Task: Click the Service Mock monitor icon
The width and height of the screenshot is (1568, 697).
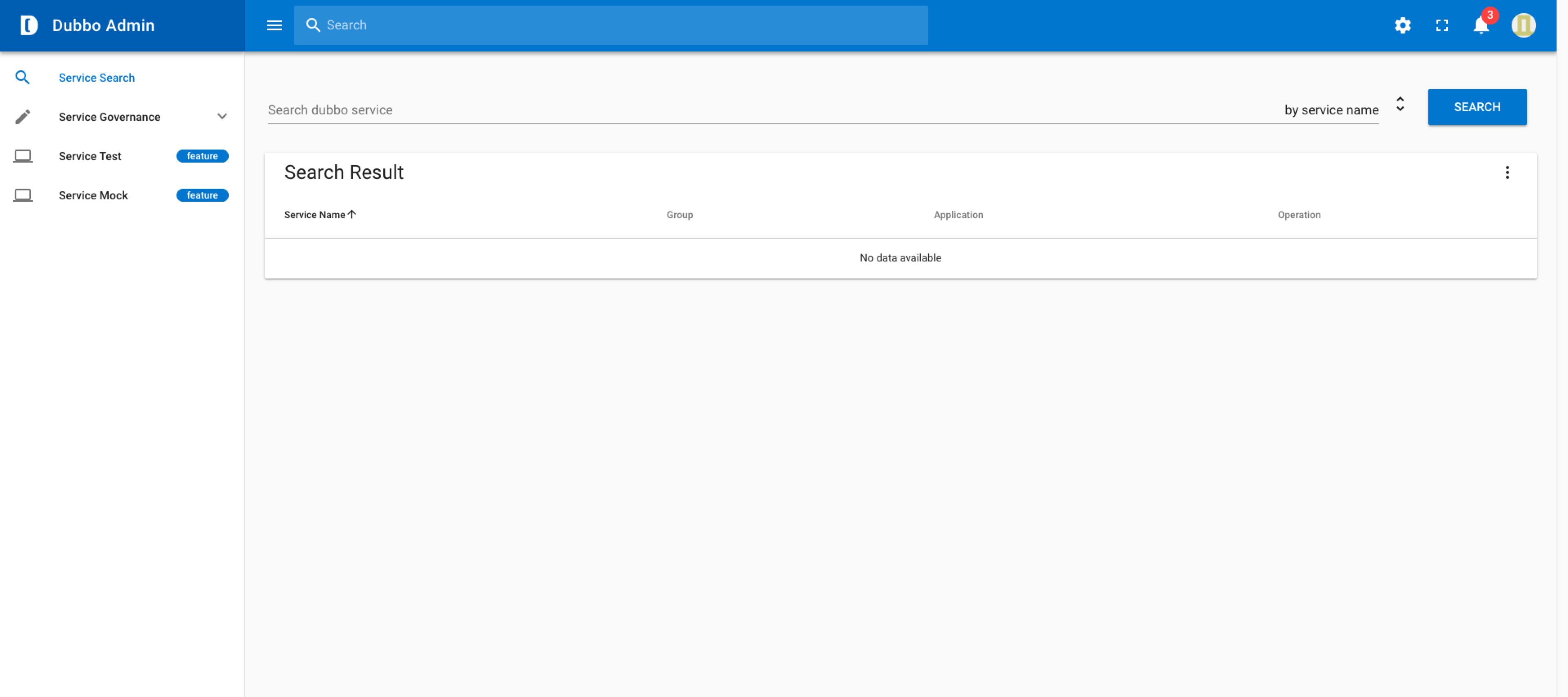Action: 22,195
